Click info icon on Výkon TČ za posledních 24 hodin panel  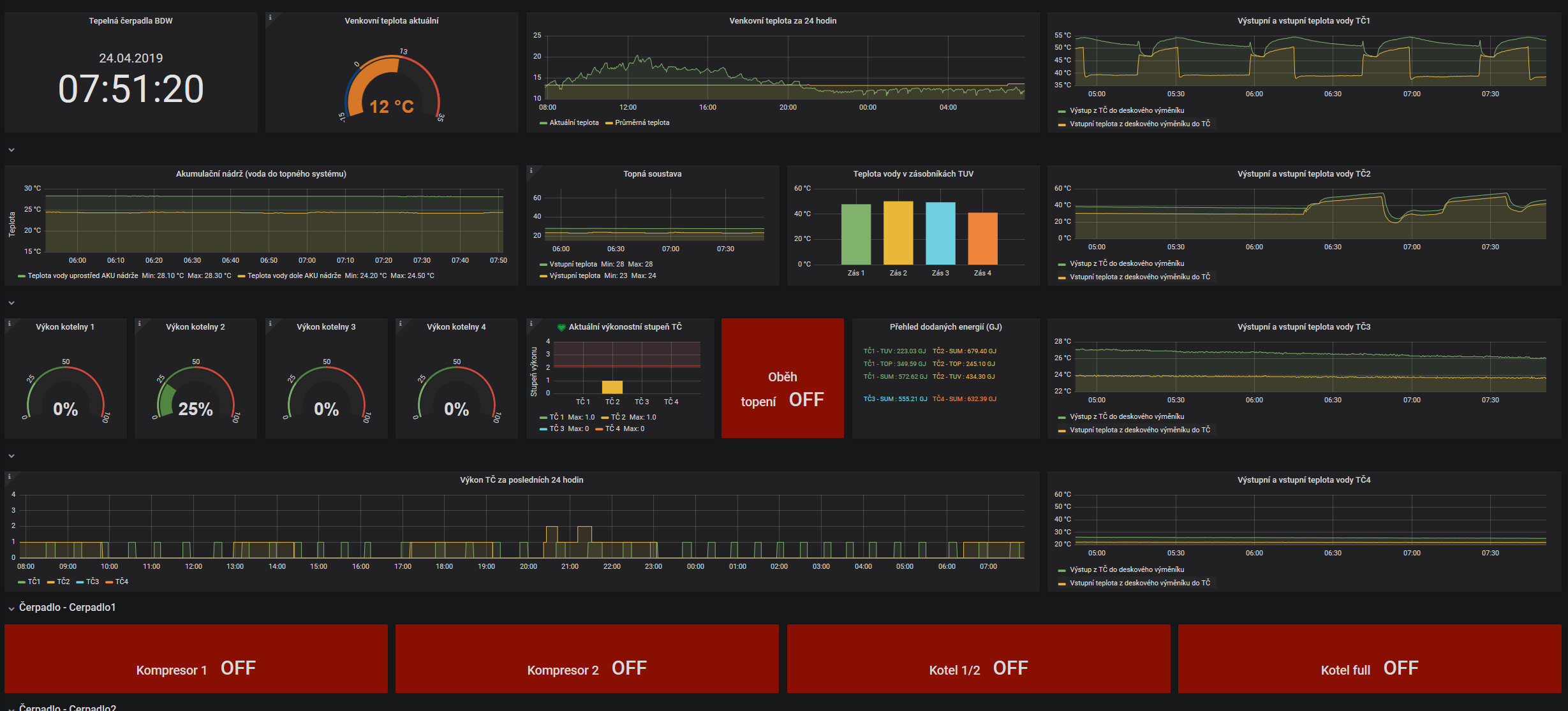10,476
